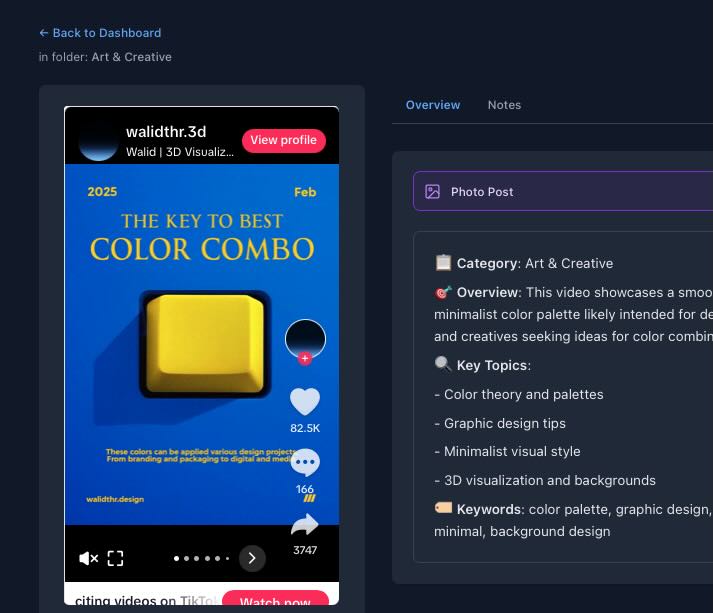
Task: Click the walidthr.design watermark text
Action: [x=115, y=499]
